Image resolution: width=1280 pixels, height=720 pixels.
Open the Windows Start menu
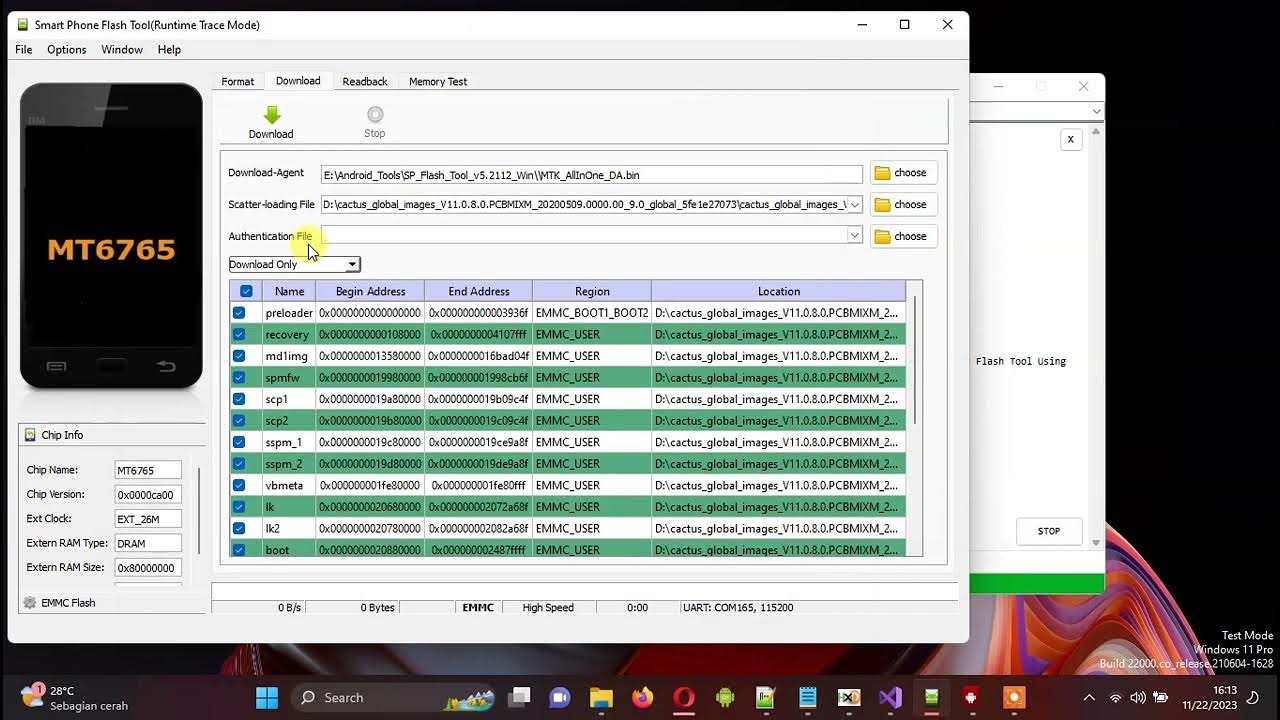tap(267, 697)
